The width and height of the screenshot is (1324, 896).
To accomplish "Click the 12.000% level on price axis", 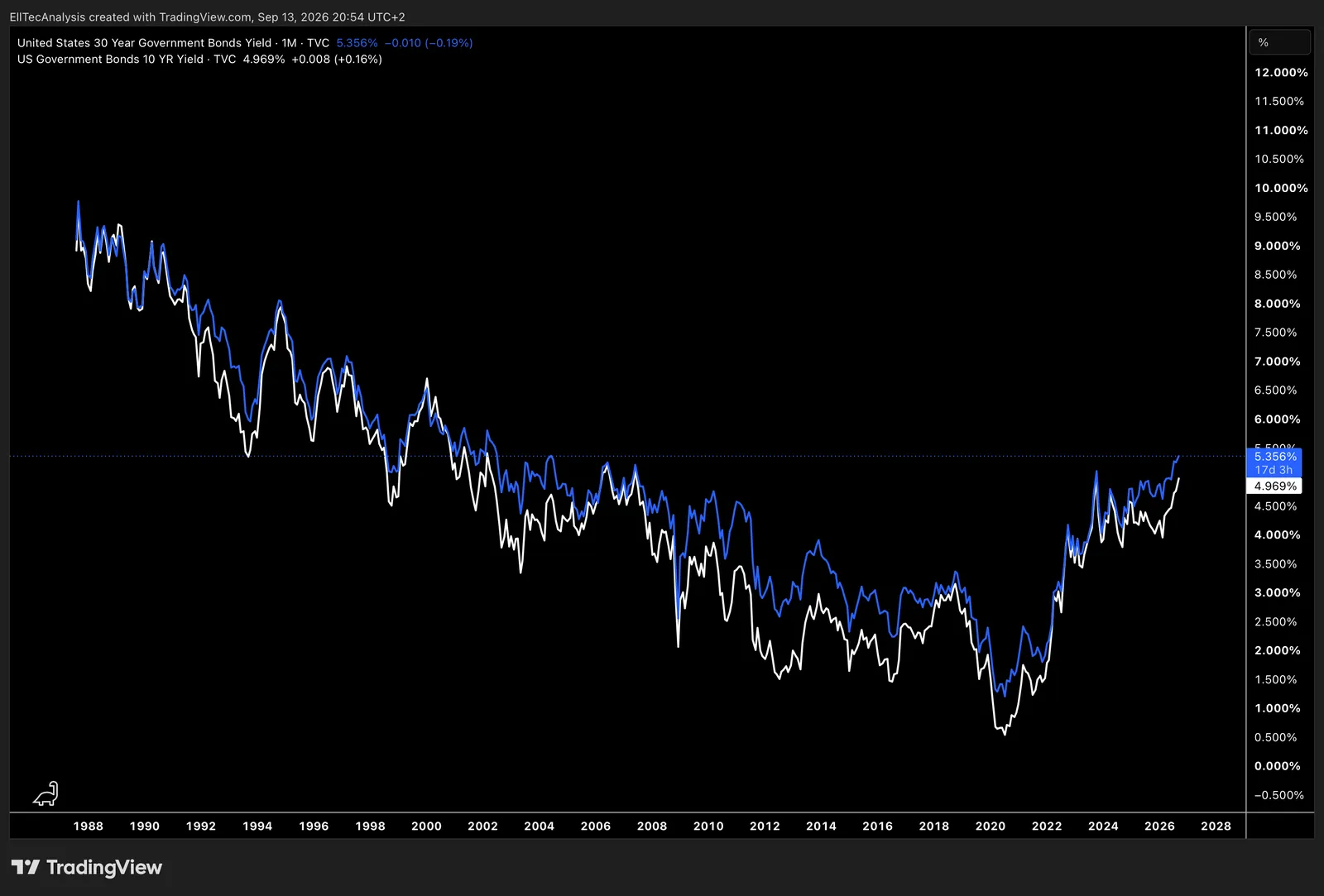I will tap(1281, 73).
